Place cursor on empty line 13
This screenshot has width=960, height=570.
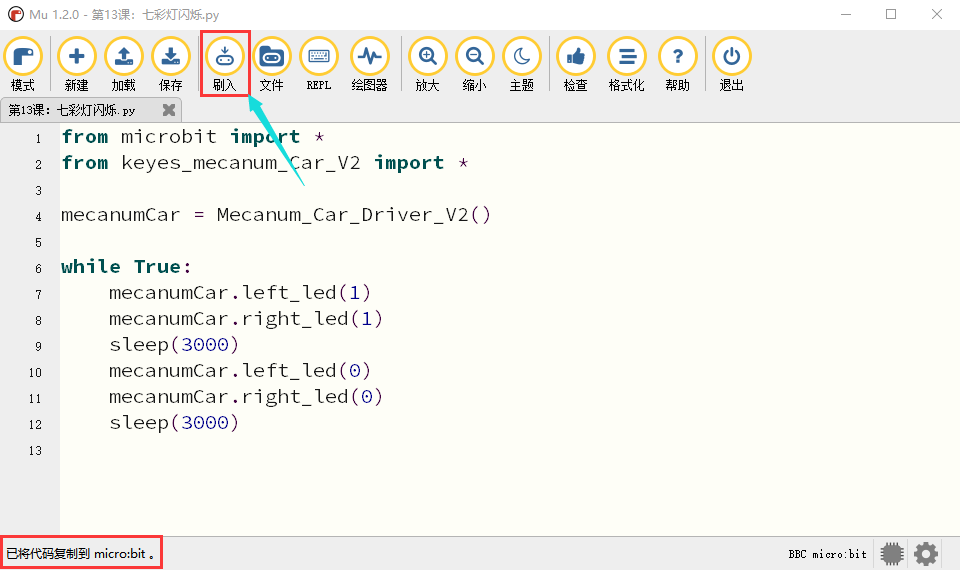[x=508, y=450]
